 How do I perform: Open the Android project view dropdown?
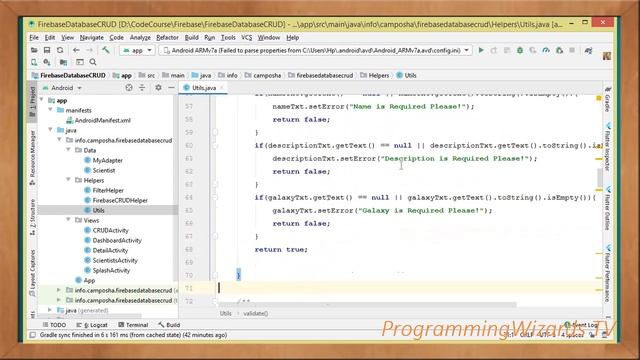point(62,88)
